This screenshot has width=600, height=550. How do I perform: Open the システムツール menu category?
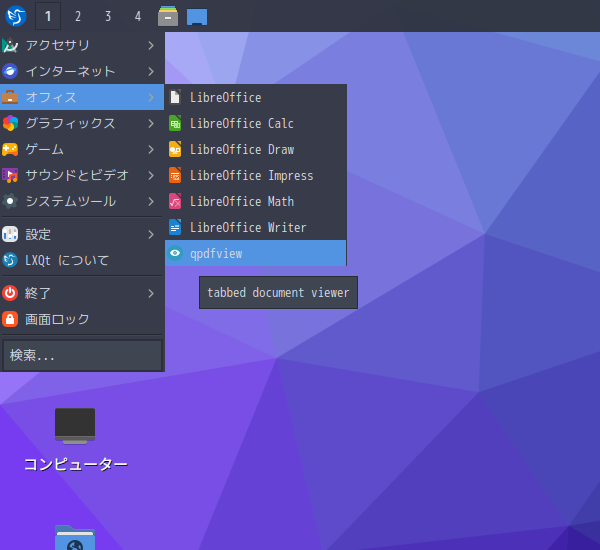point(82,201)
